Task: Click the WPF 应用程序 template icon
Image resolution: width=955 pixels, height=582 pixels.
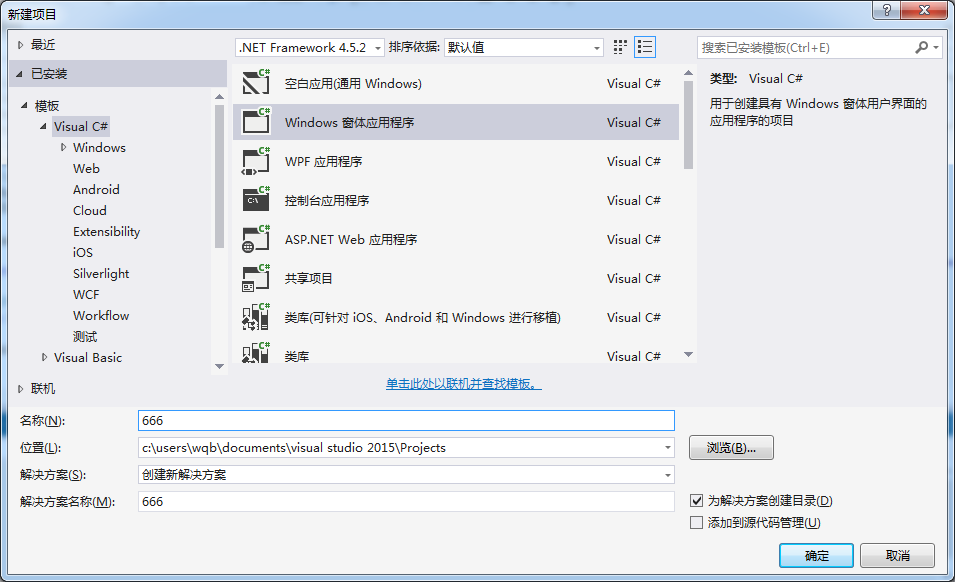Action: (x=256, y=160)
